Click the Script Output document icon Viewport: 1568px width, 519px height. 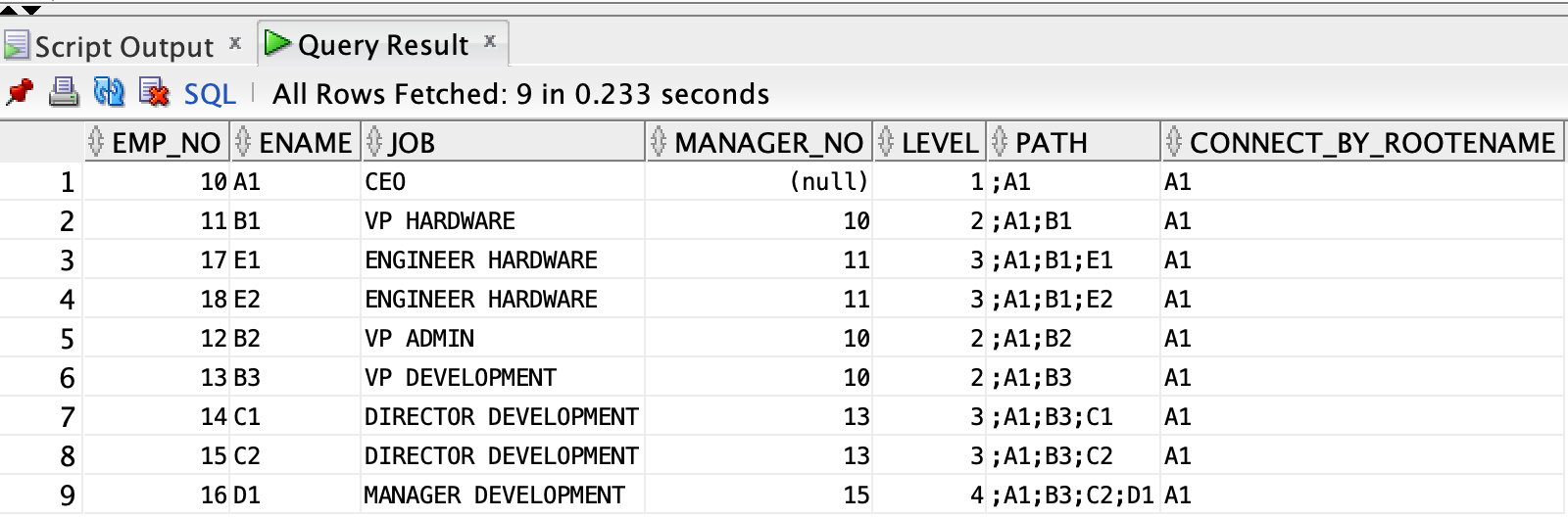point(17,46)
